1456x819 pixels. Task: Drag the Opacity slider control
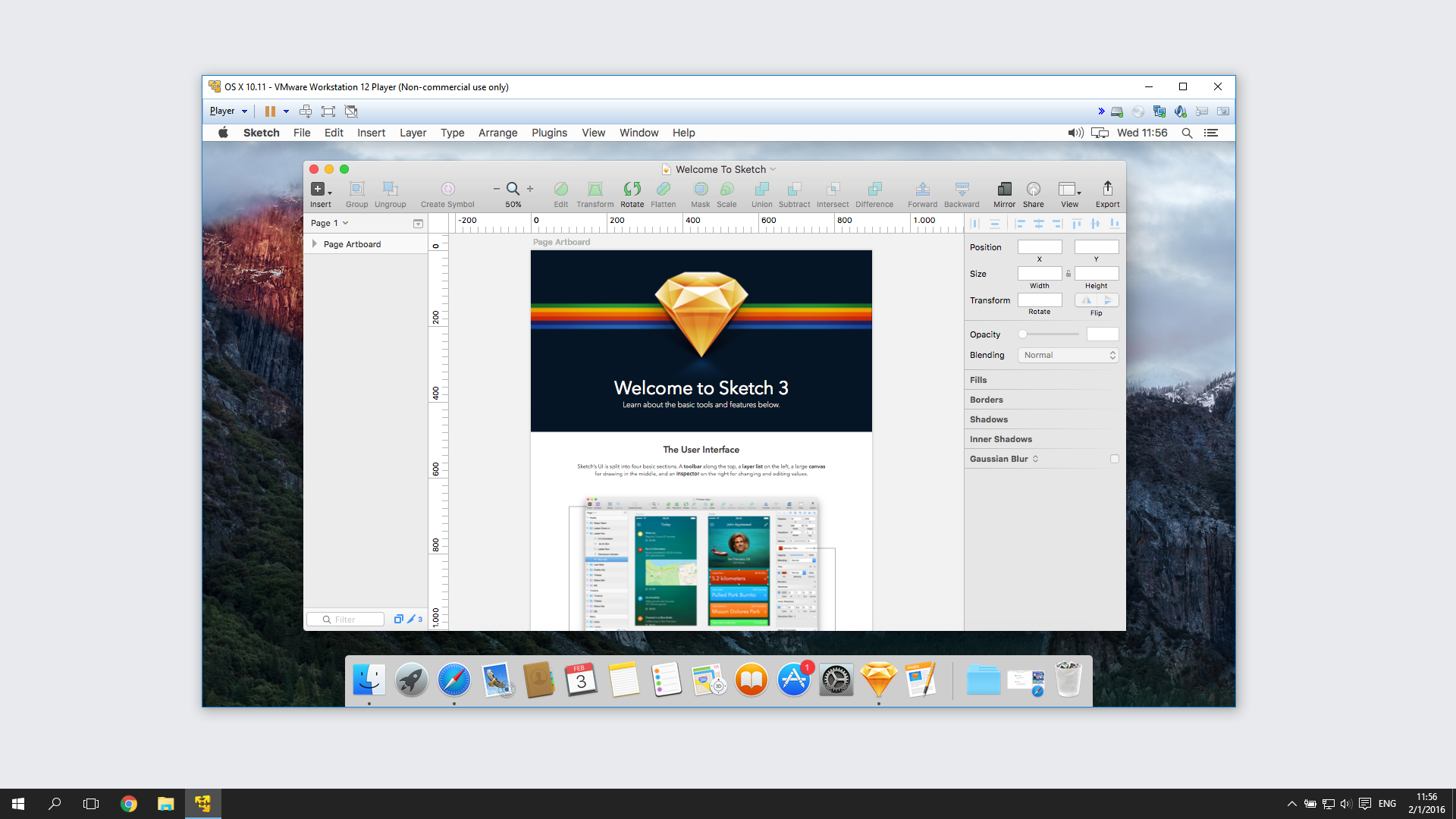pos(1023,334)
